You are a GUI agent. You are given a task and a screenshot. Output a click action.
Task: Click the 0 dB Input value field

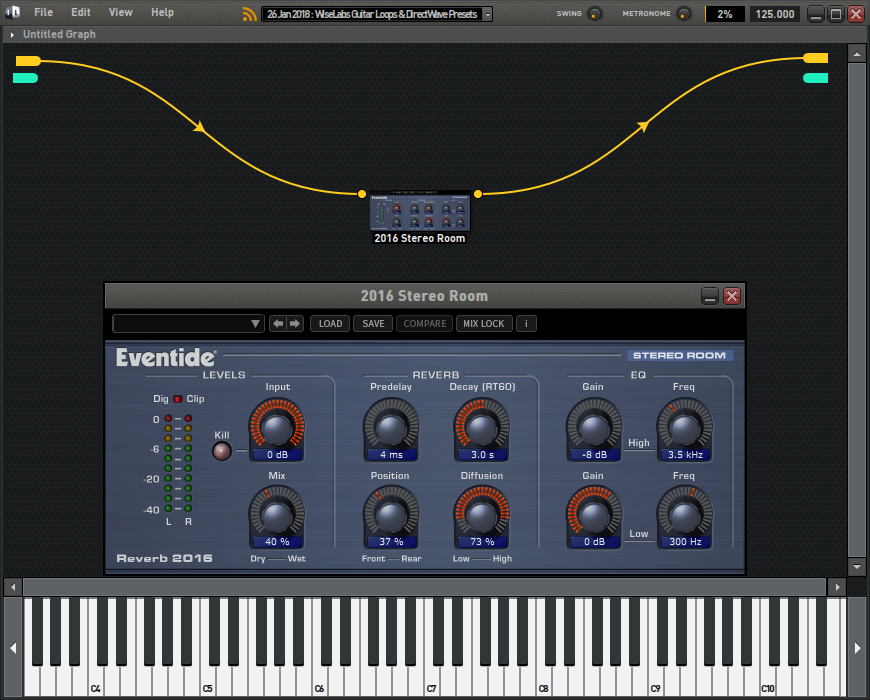pyautogui.click(x=277, y=455)
